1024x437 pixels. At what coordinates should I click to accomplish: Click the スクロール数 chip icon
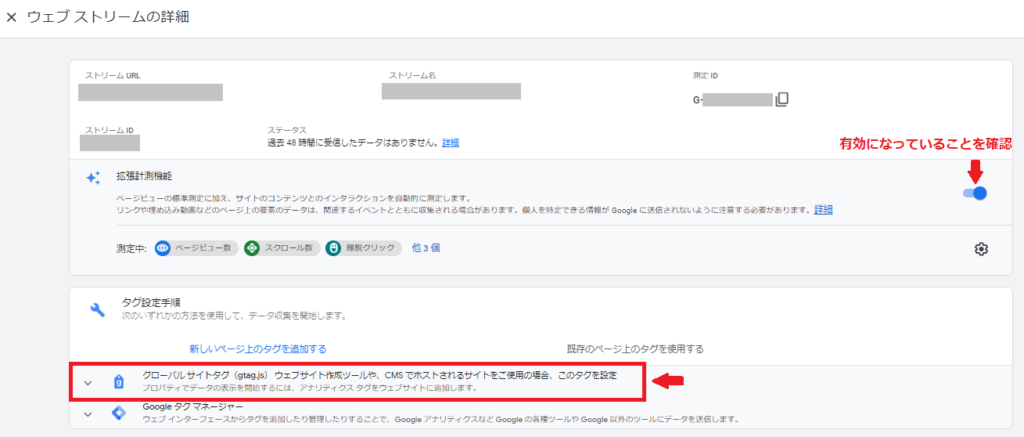(252, 248)
